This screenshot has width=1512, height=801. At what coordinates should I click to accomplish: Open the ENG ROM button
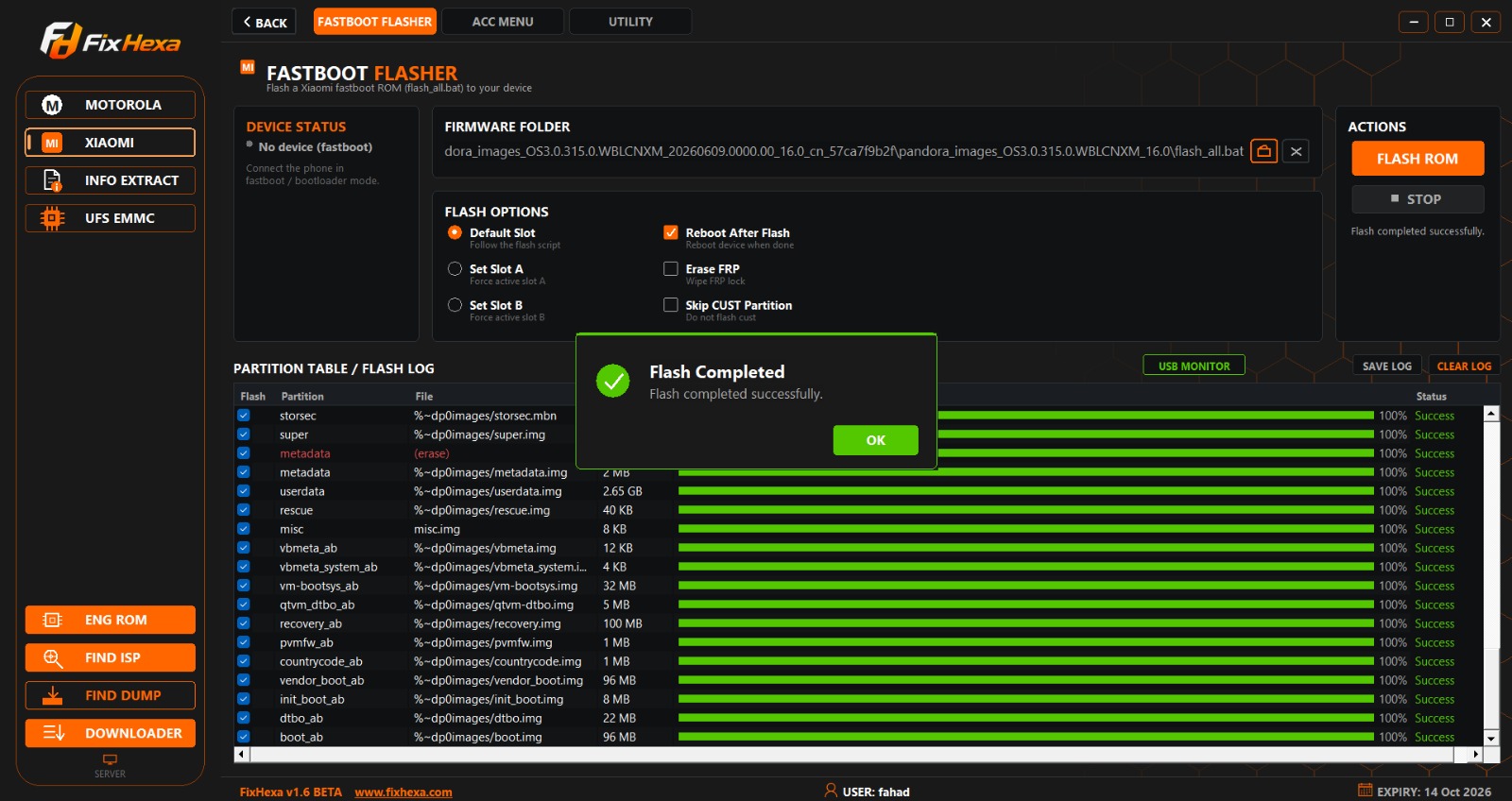point(110,620)
